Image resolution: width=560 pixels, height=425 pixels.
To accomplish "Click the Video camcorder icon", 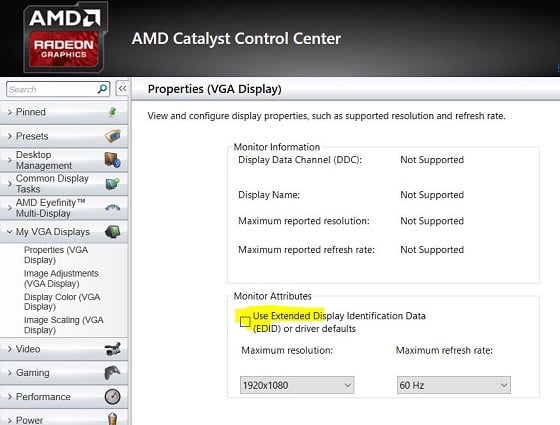I will 112,349.
